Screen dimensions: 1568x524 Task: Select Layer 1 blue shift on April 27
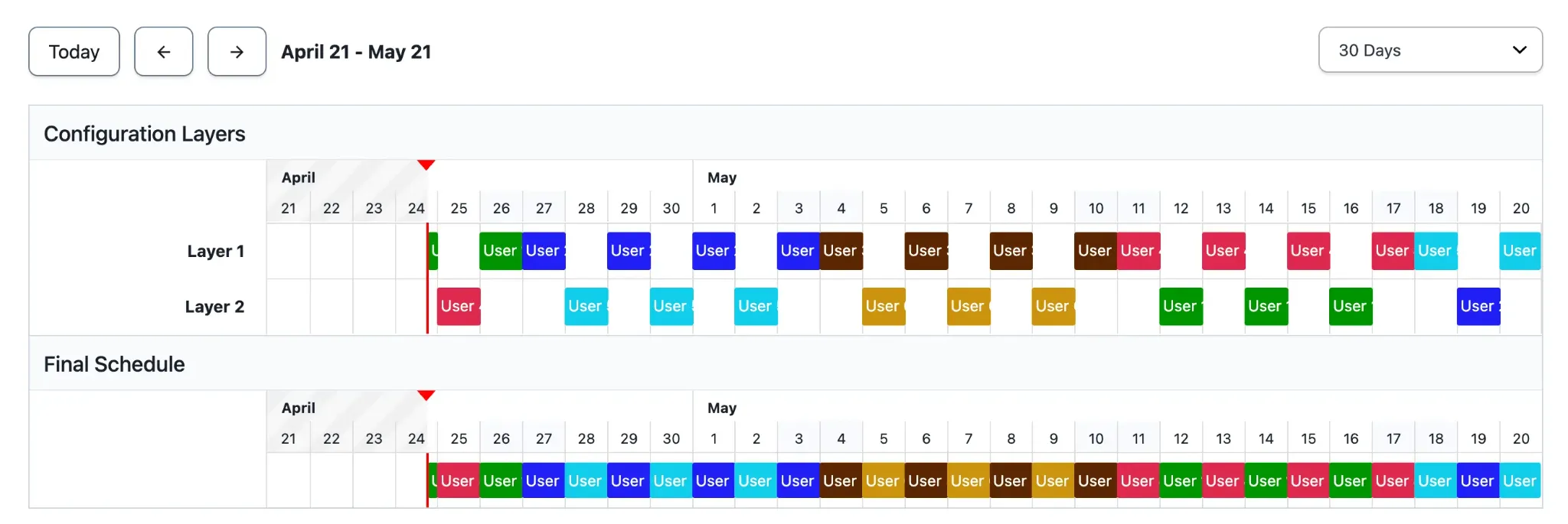pyautogui.click(x=544, y=251)
